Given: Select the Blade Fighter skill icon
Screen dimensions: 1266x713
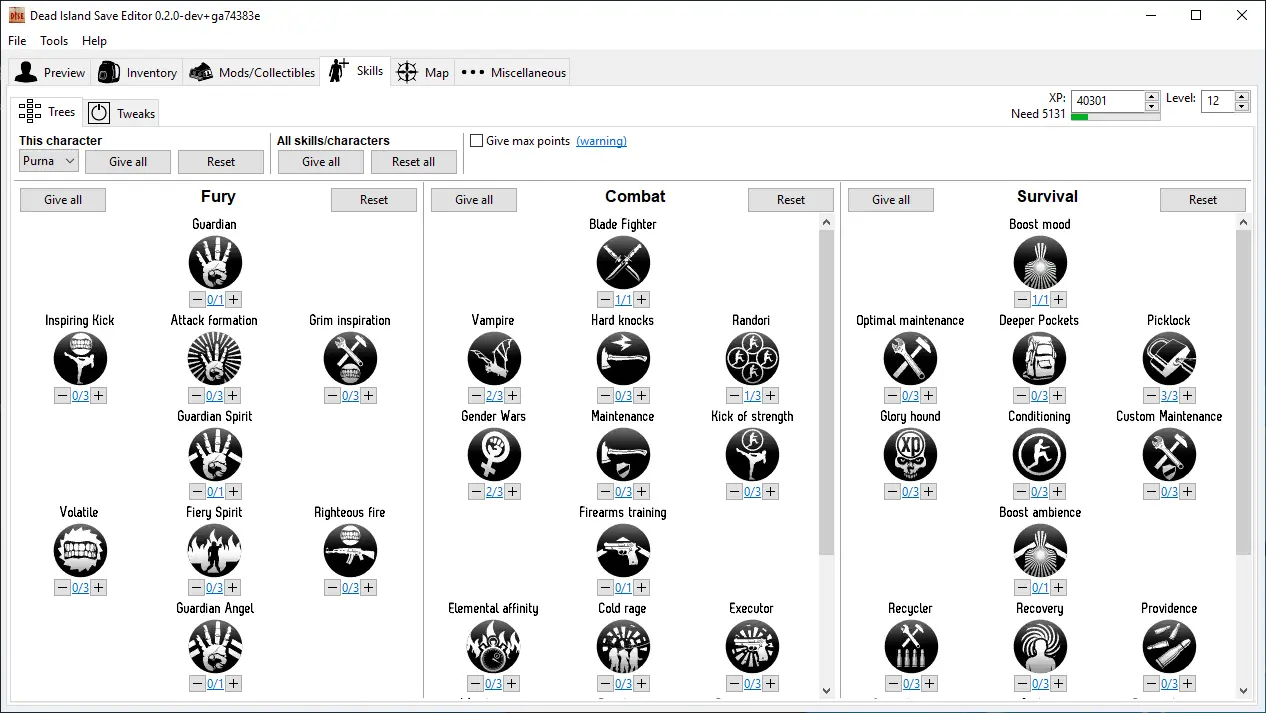Looking at the screenshot, I should [x=623, y=263].
